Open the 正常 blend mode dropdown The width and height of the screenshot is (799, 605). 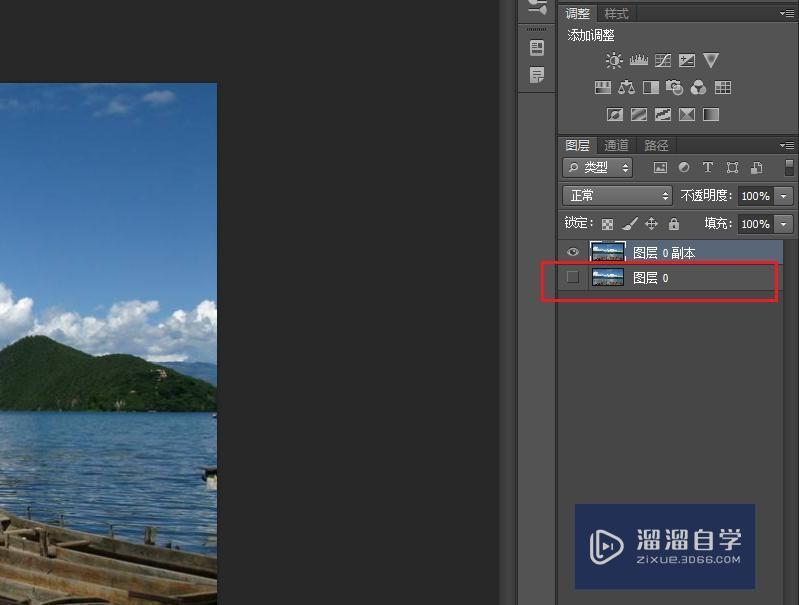click(x=617, y=196)
